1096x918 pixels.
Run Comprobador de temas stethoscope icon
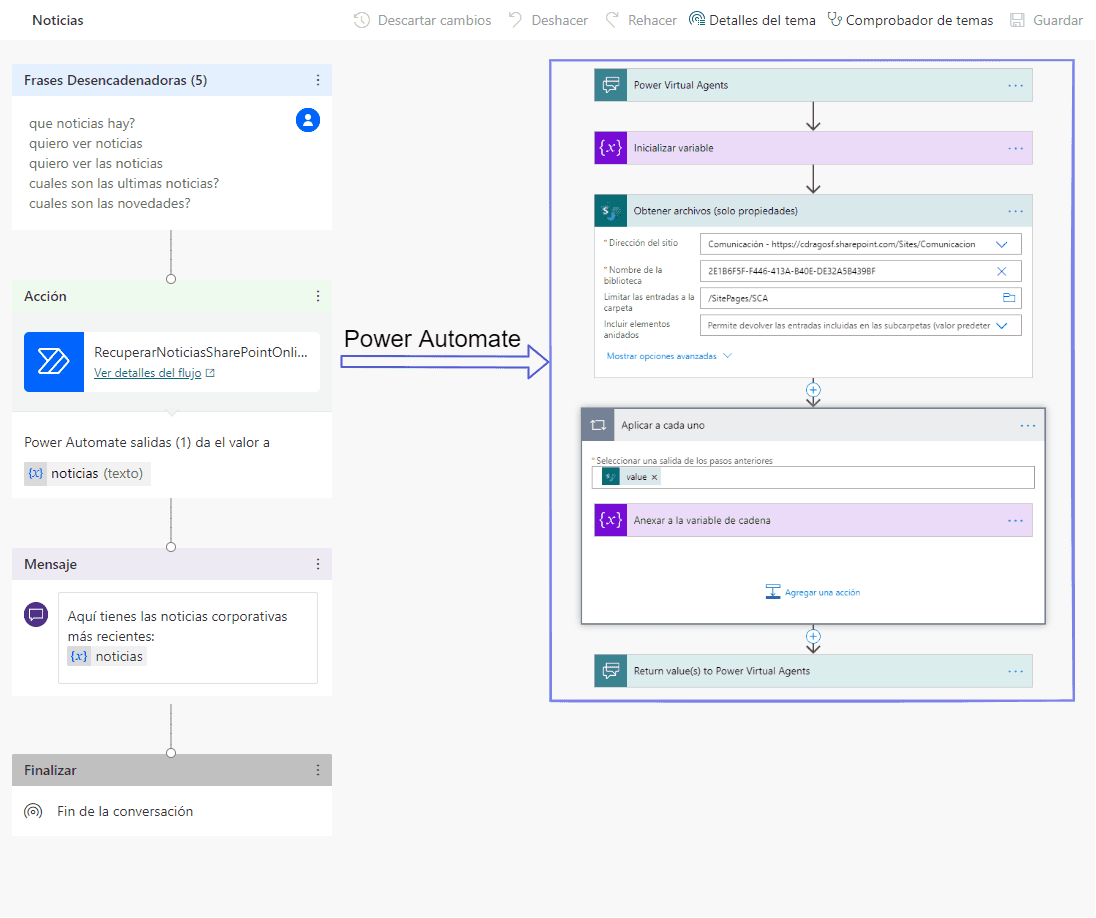[835, 20]
